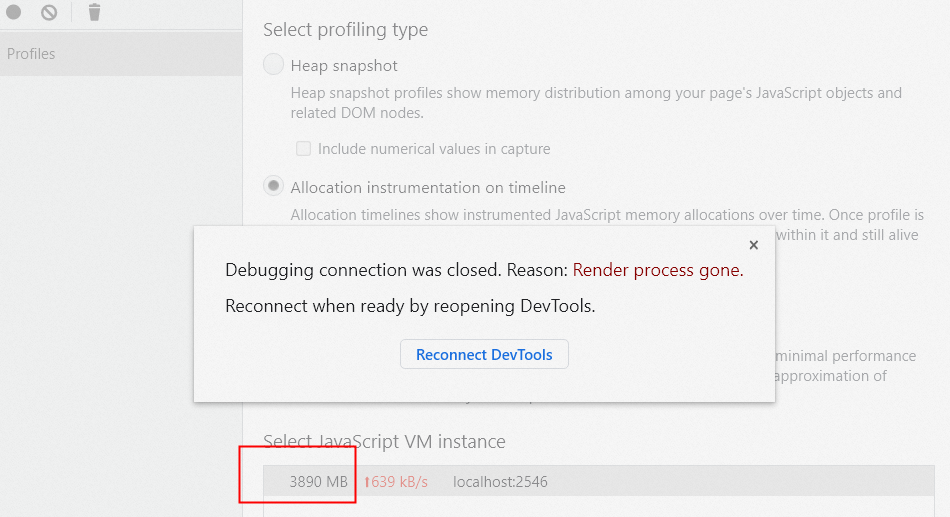The height and width of the screenshot is (517, 950).
Task: Click the red Render process gone text
Action: [x=657, y=270]
